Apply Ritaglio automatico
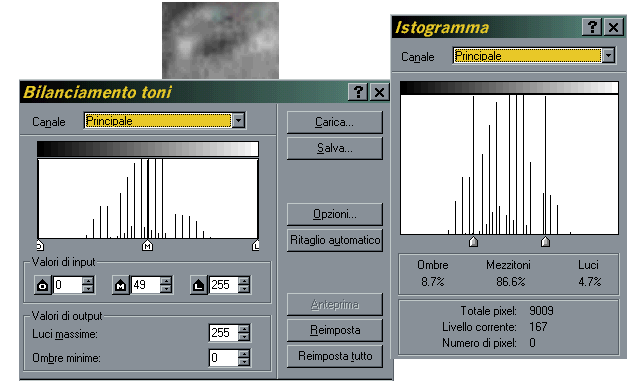 pos(335,240)
